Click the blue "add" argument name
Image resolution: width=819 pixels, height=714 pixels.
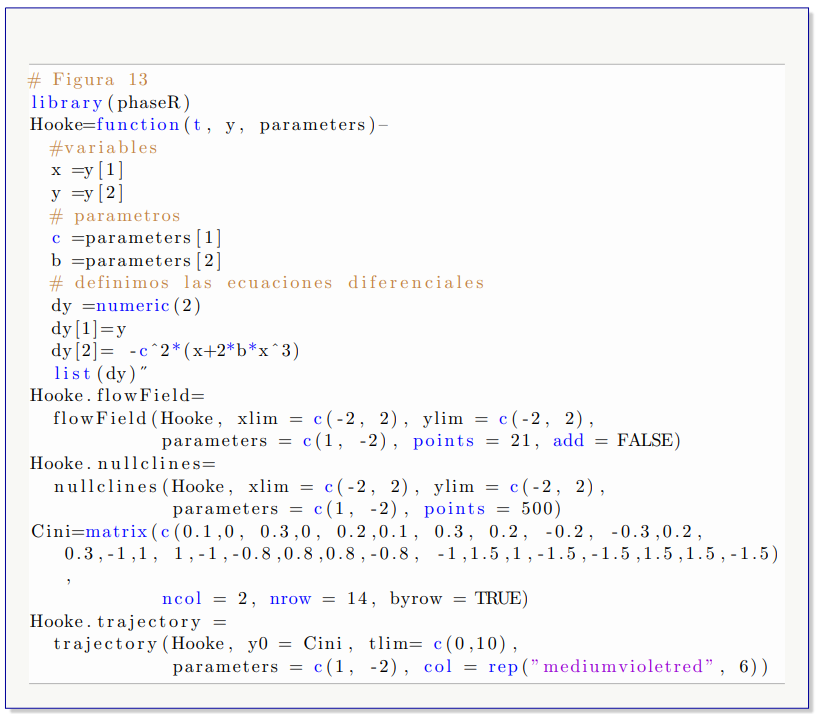(x=568, y=441)
